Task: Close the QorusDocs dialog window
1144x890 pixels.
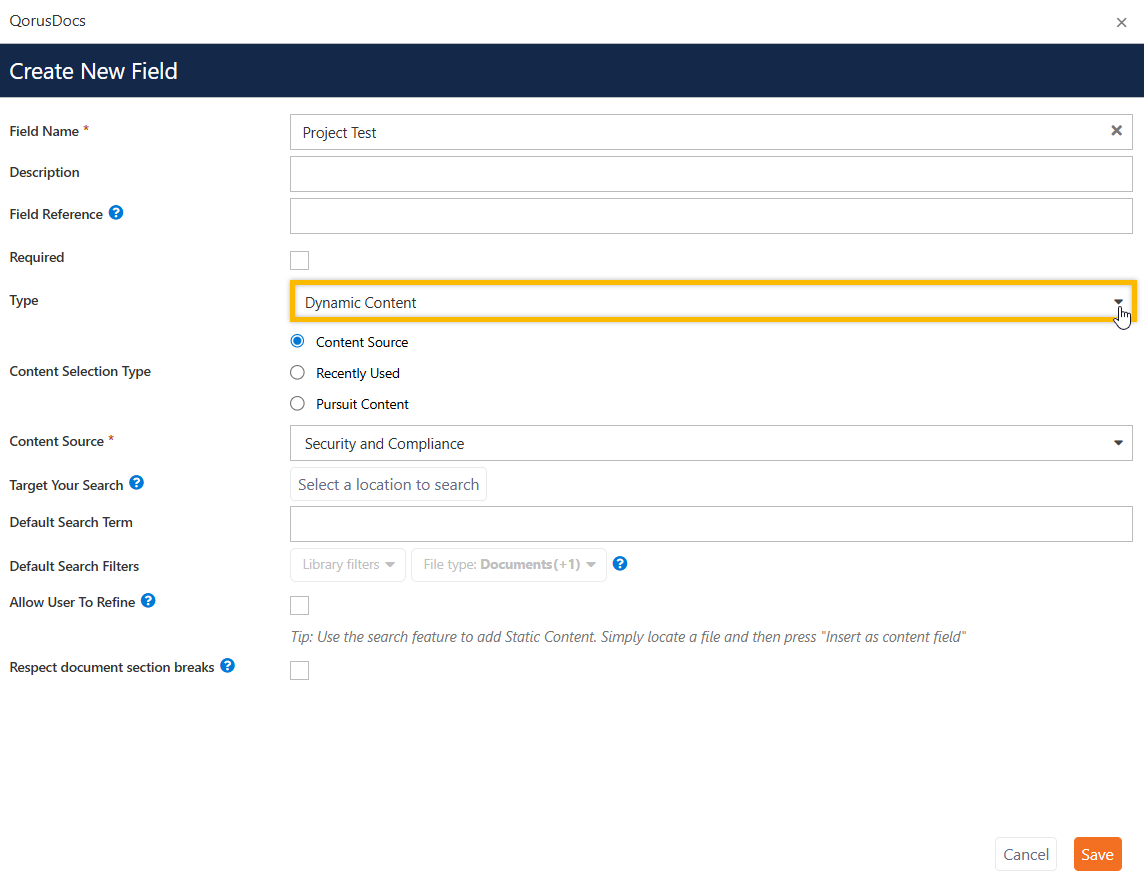Action: [x=1121, y=22]
